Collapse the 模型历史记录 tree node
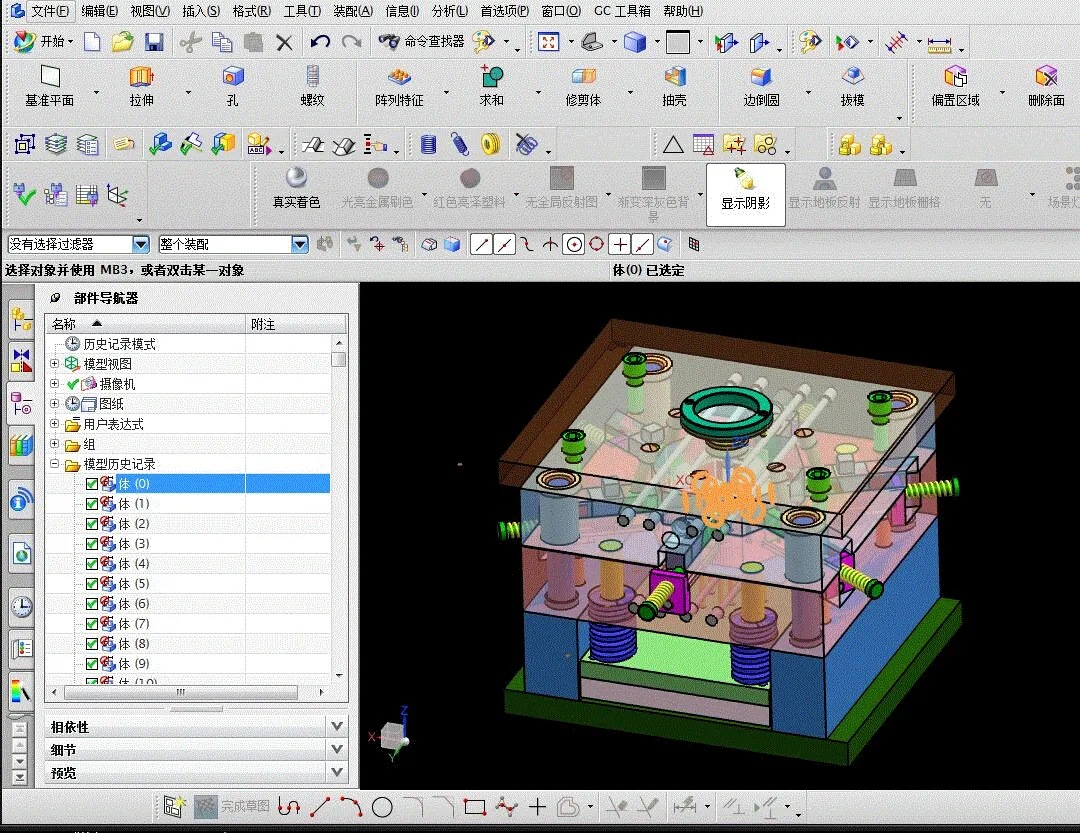The height and width of the screenshot is (833, 1080). (x=54, y=464)
